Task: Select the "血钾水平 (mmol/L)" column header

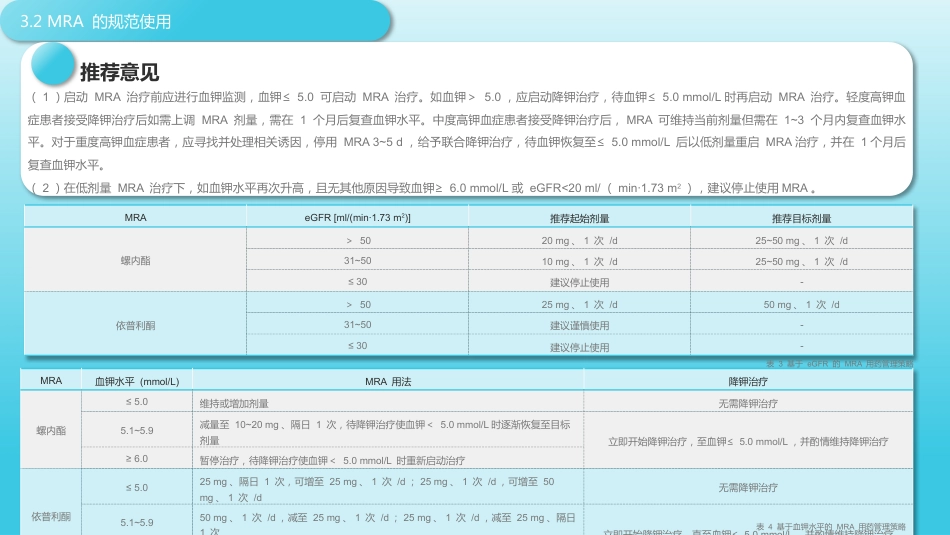Action: [137, 382]
